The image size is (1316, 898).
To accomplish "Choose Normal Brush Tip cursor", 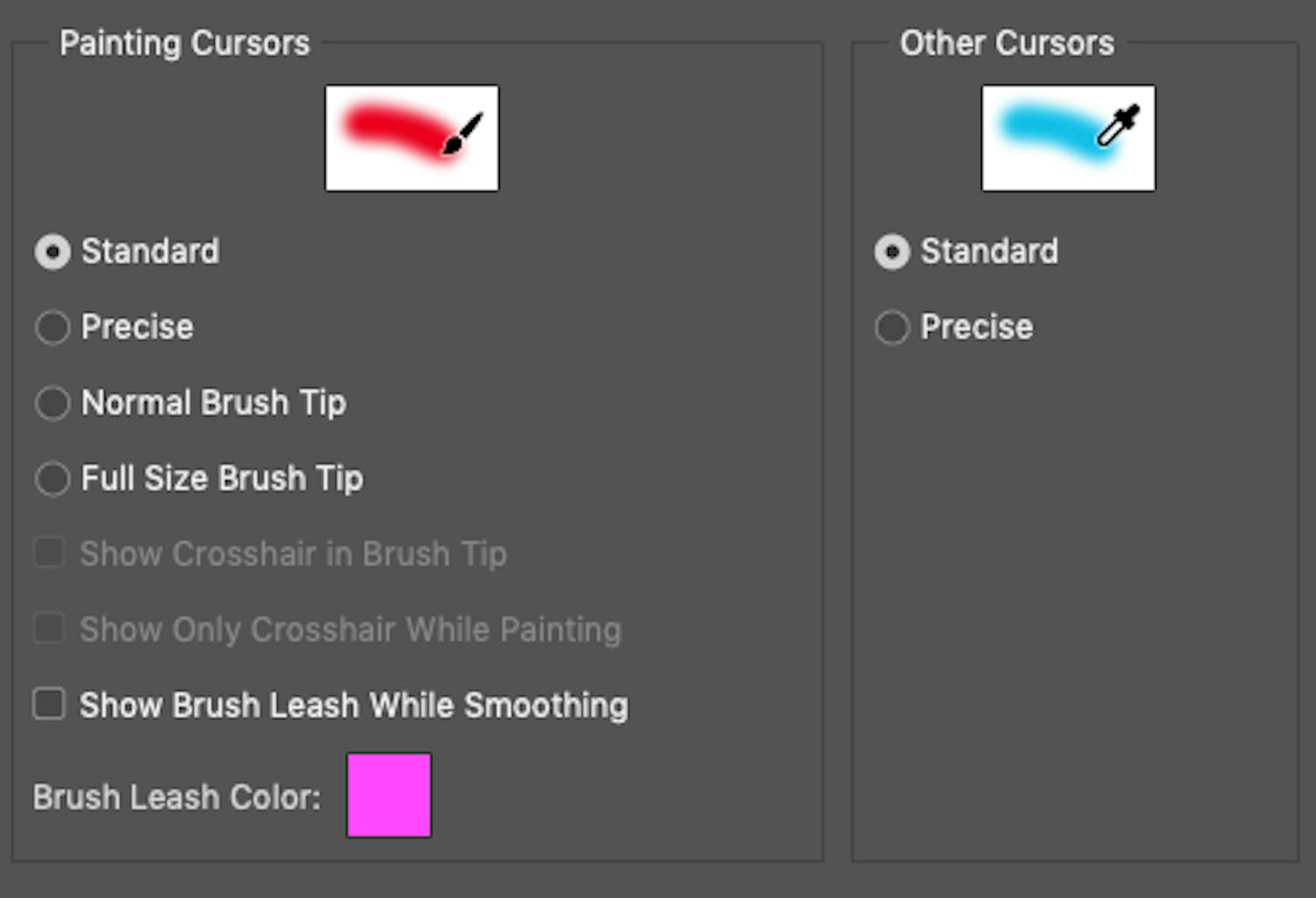I will [x=52, y=404].
